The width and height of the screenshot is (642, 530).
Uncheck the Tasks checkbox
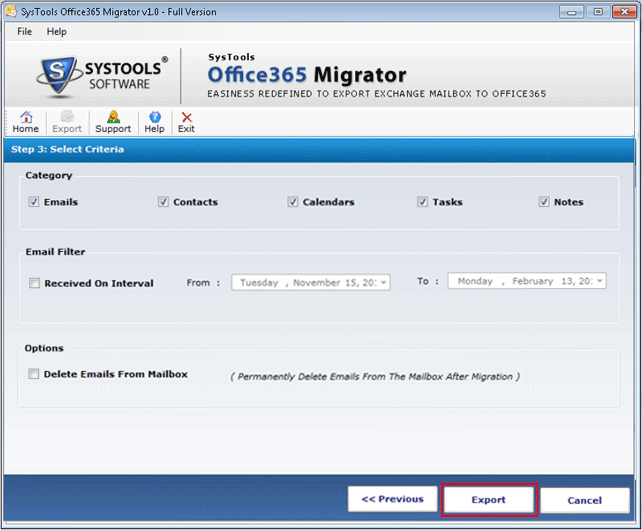[x=422, y=202]
